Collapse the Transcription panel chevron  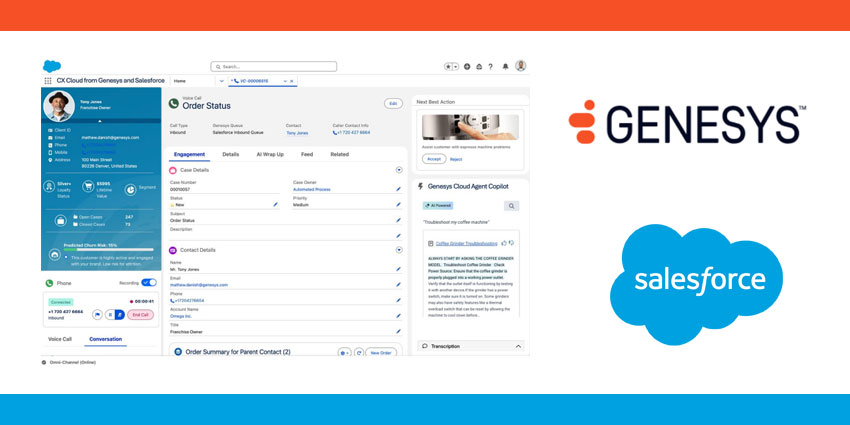click(518, 346)
